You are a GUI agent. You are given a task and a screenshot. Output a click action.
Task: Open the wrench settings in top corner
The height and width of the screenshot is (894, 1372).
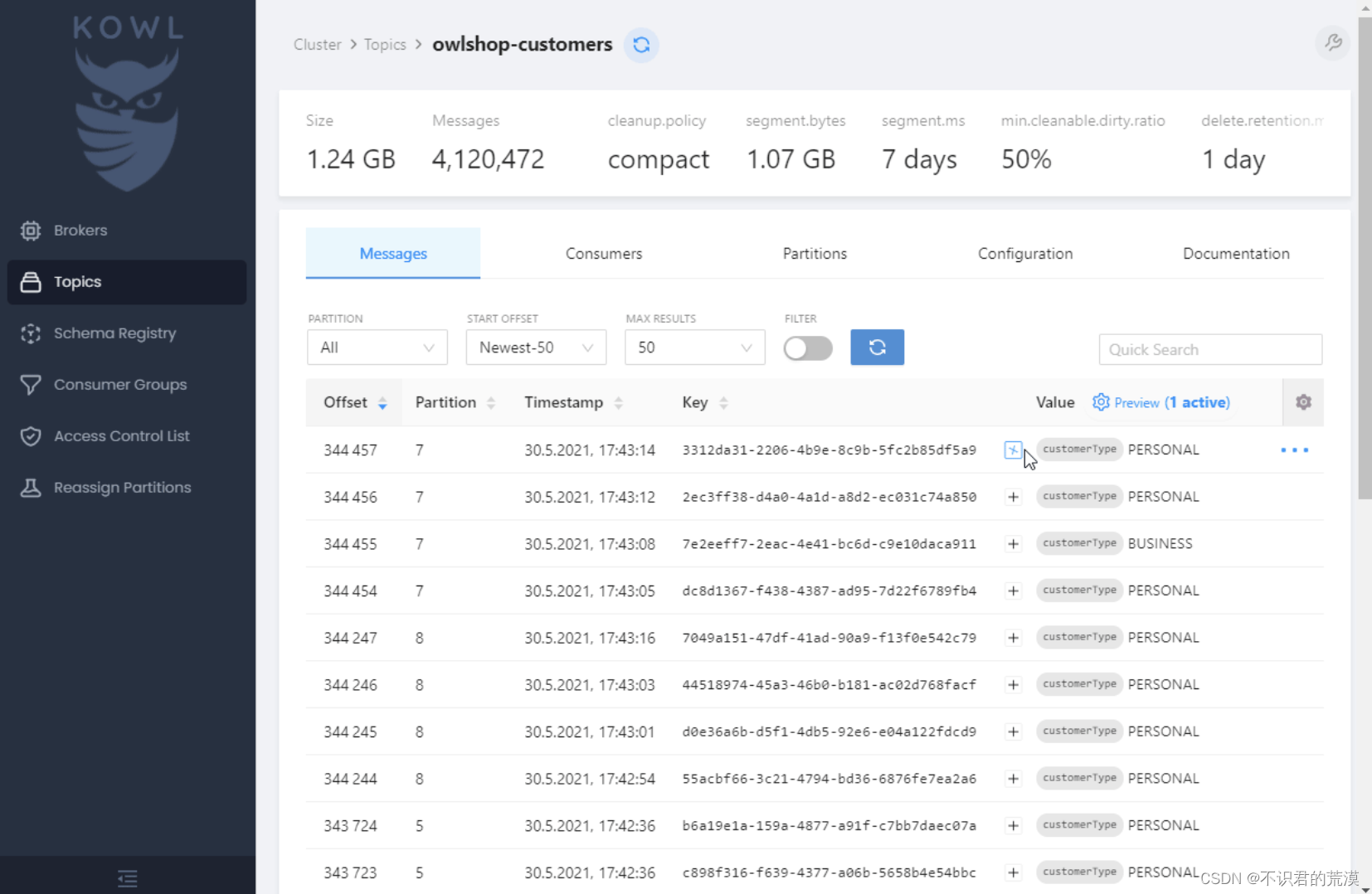pyautogui.click(x=1333, y=42)
